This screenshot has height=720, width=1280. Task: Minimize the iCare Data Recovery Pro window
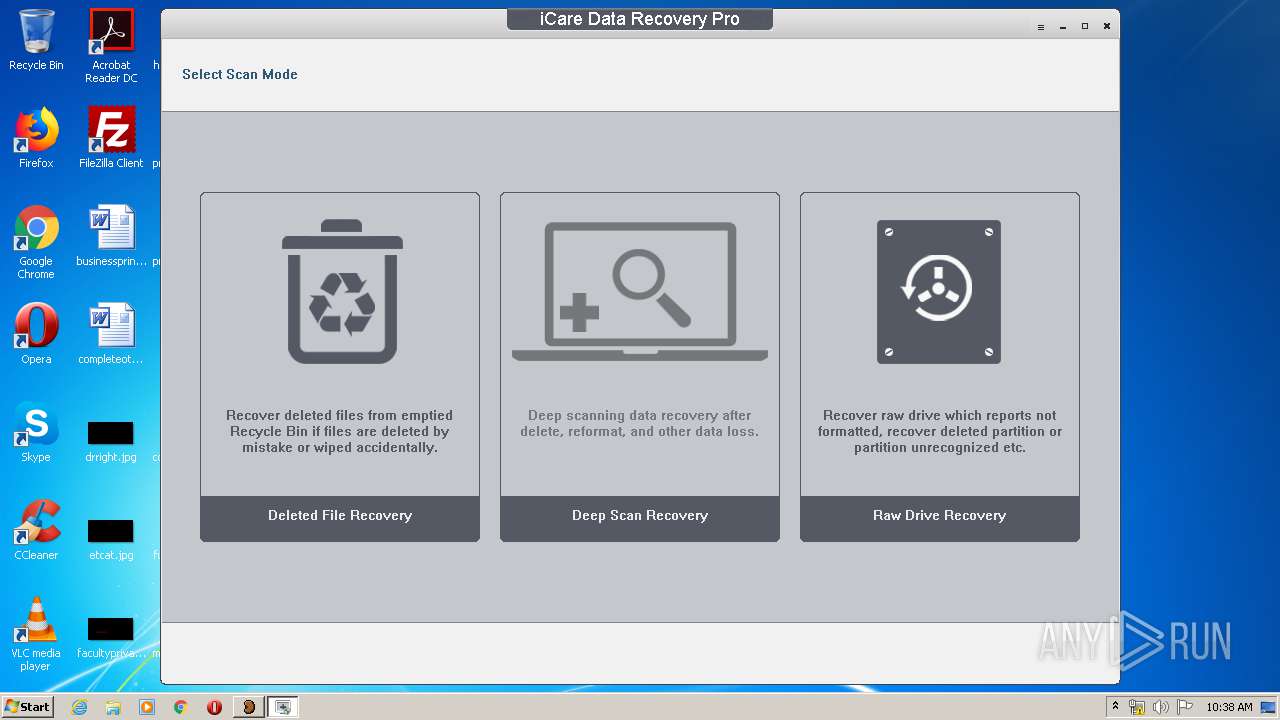1063,26
